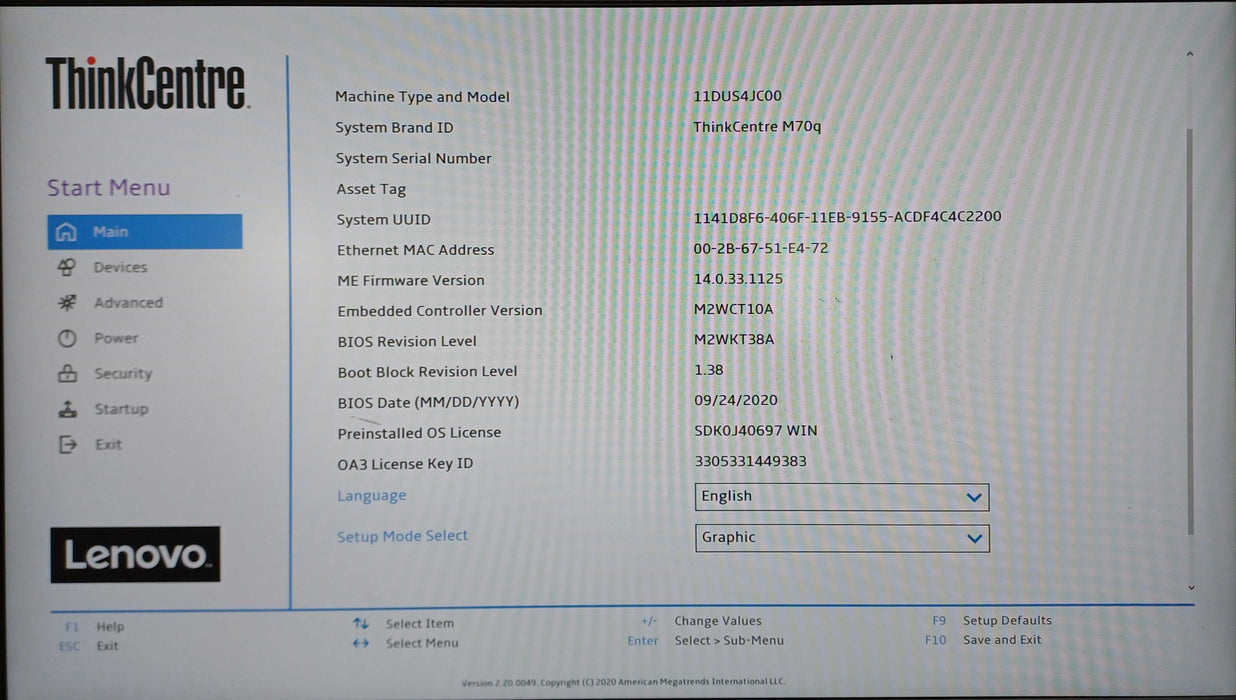Click the up-down arrows Select Item icon
The image size is (1236, 700).
pos(361,623)
